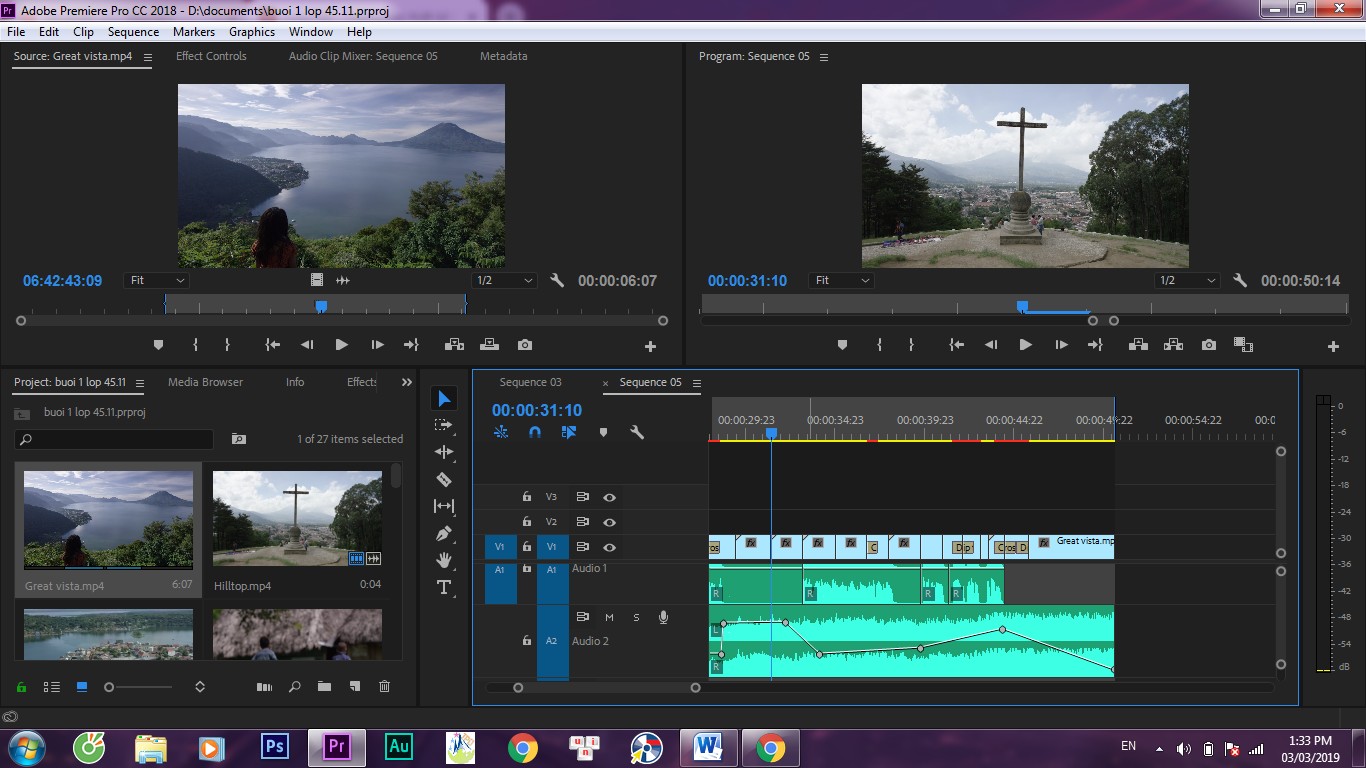Open Program monitor Fit zoom dropdown
This screenshot has width=1366, height=768.
tap(841, 281)
